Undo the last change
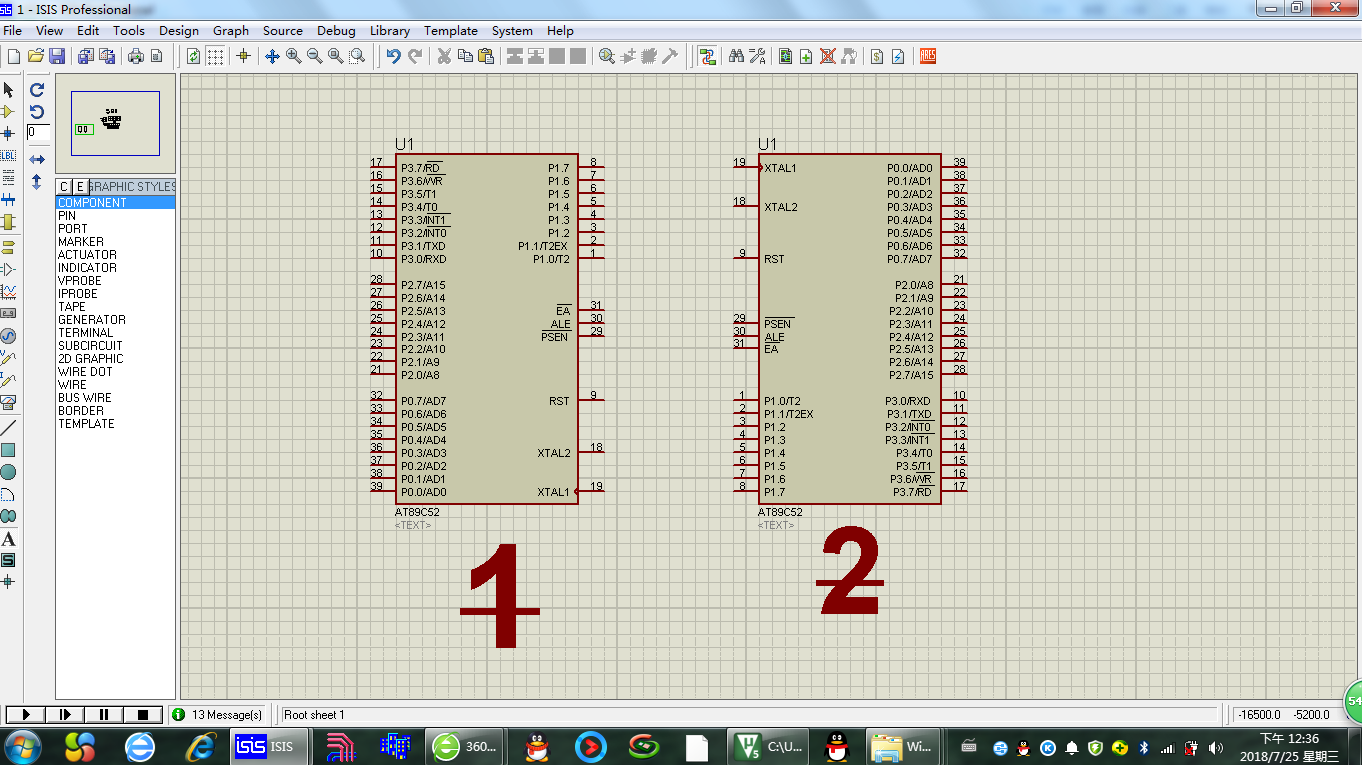The height and width of the screenshot is (765, 1362). pyautogui.click(x=394, y=56)
